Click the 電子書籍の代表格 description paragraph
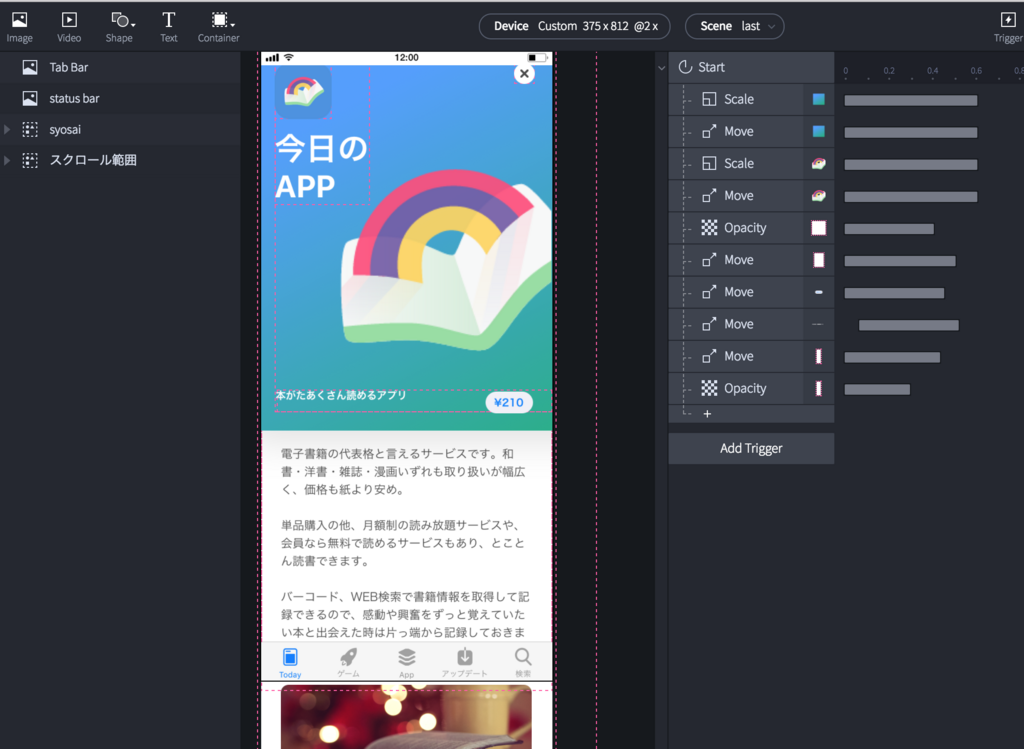This screenshot has height=749, width=1024. (403, 471)
